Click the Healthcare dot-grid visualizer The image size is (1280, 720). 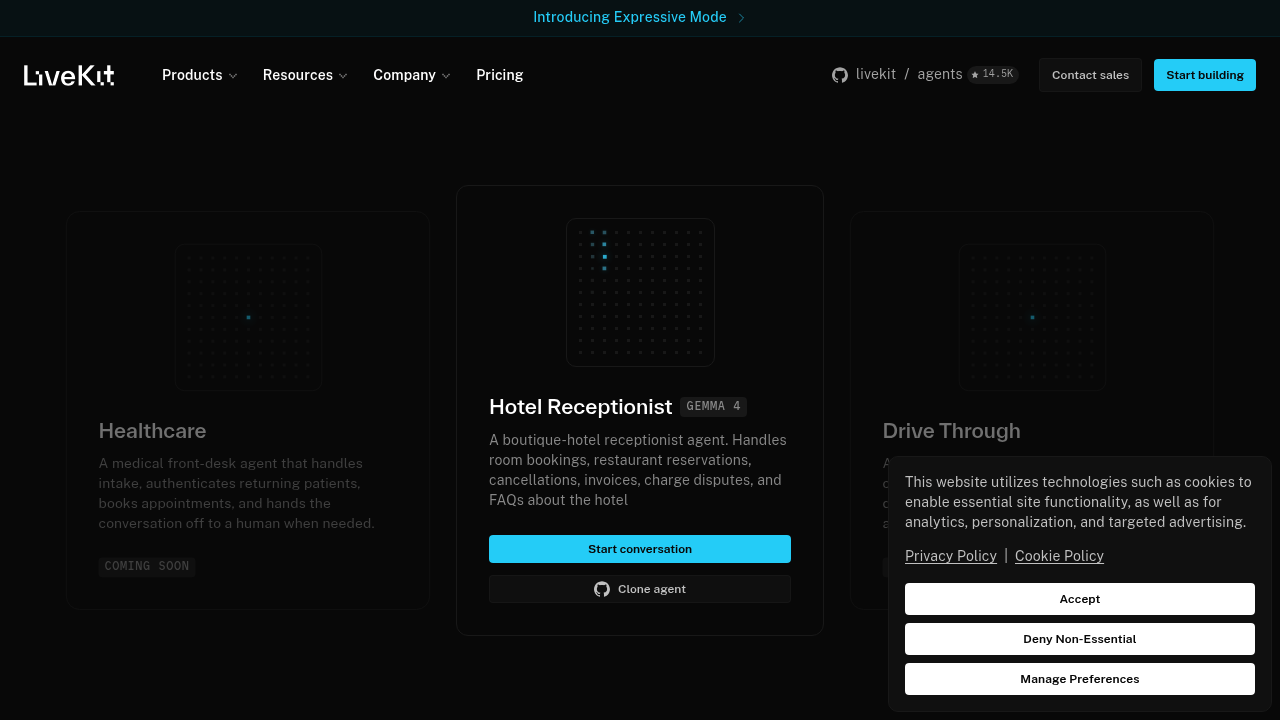click(x=248, y=317)
